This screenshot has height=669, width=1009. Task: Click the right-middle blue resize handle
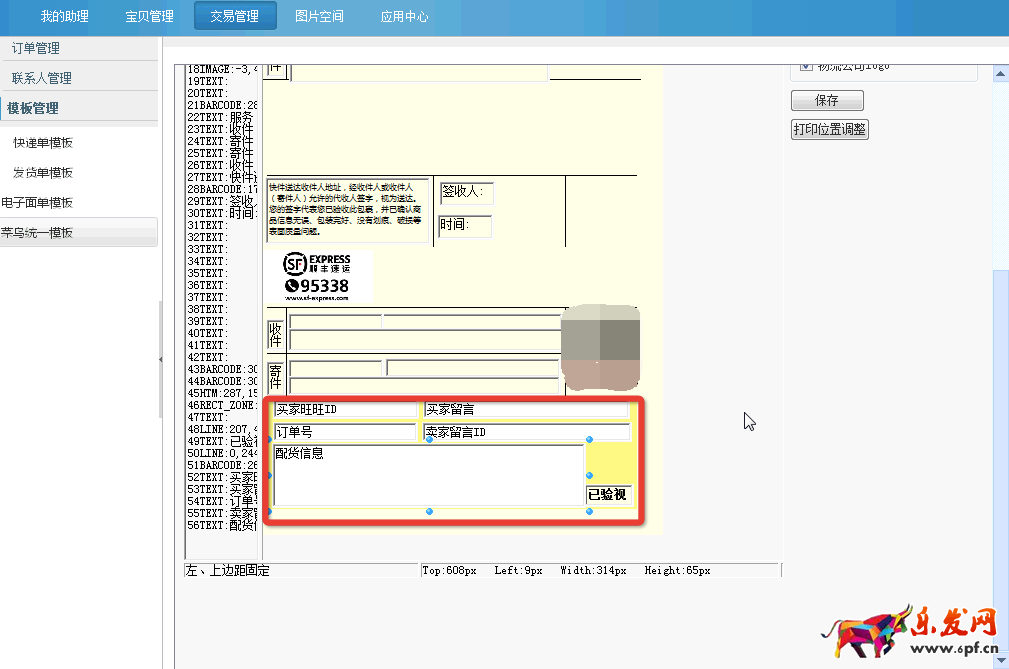pos(589,475)
